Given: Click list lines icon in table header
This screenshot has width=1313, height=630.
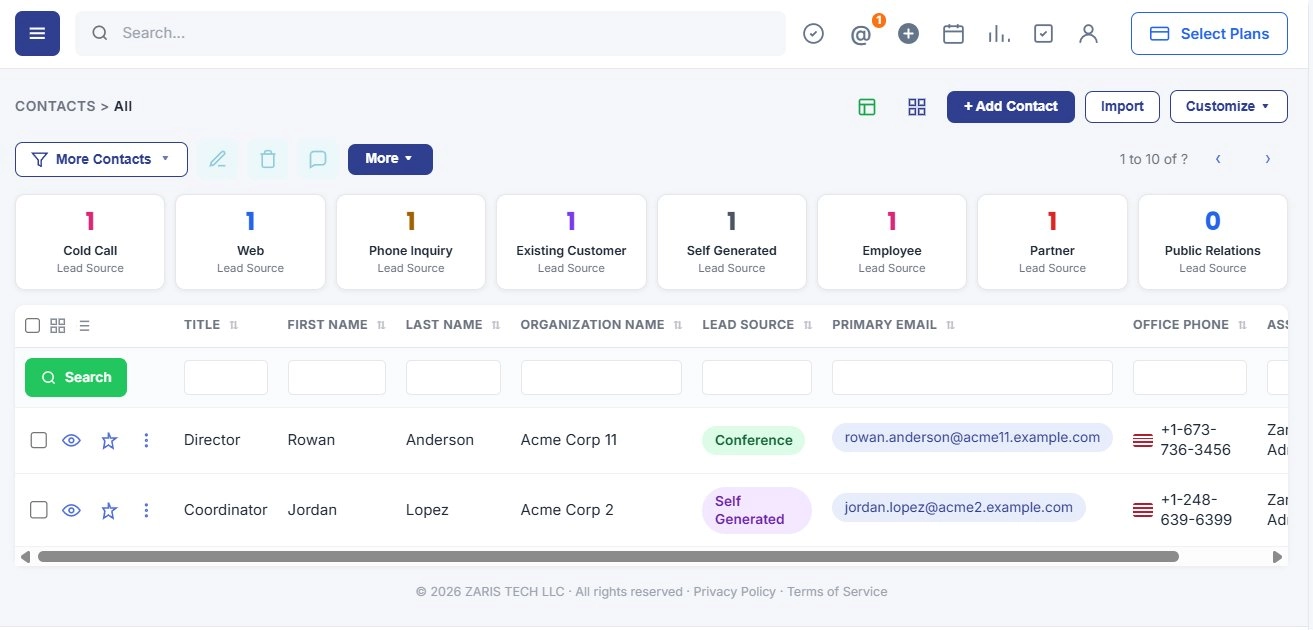Looking at the screenshot, I should click(84, 325).
